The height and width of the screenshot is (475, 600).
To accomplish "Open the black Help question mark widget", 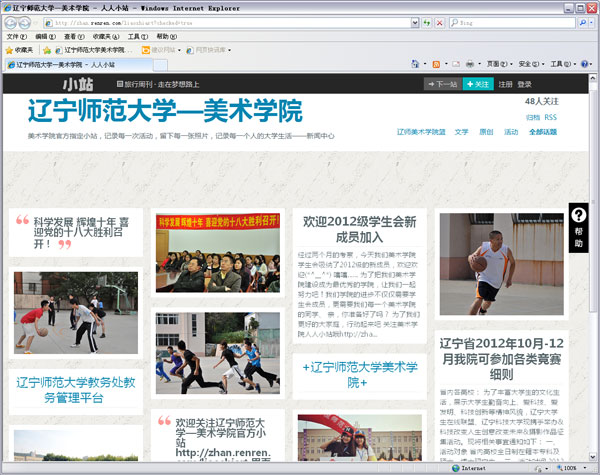I will pos(579,226).
